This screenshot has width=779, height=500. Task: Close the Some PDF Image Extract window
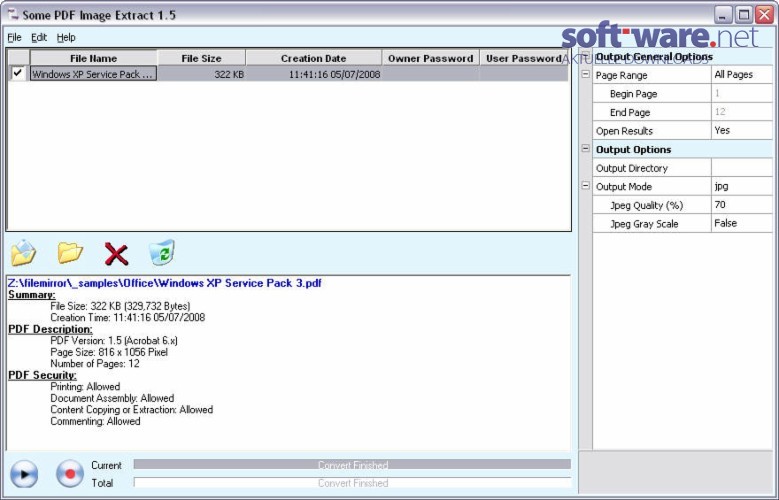765,14
